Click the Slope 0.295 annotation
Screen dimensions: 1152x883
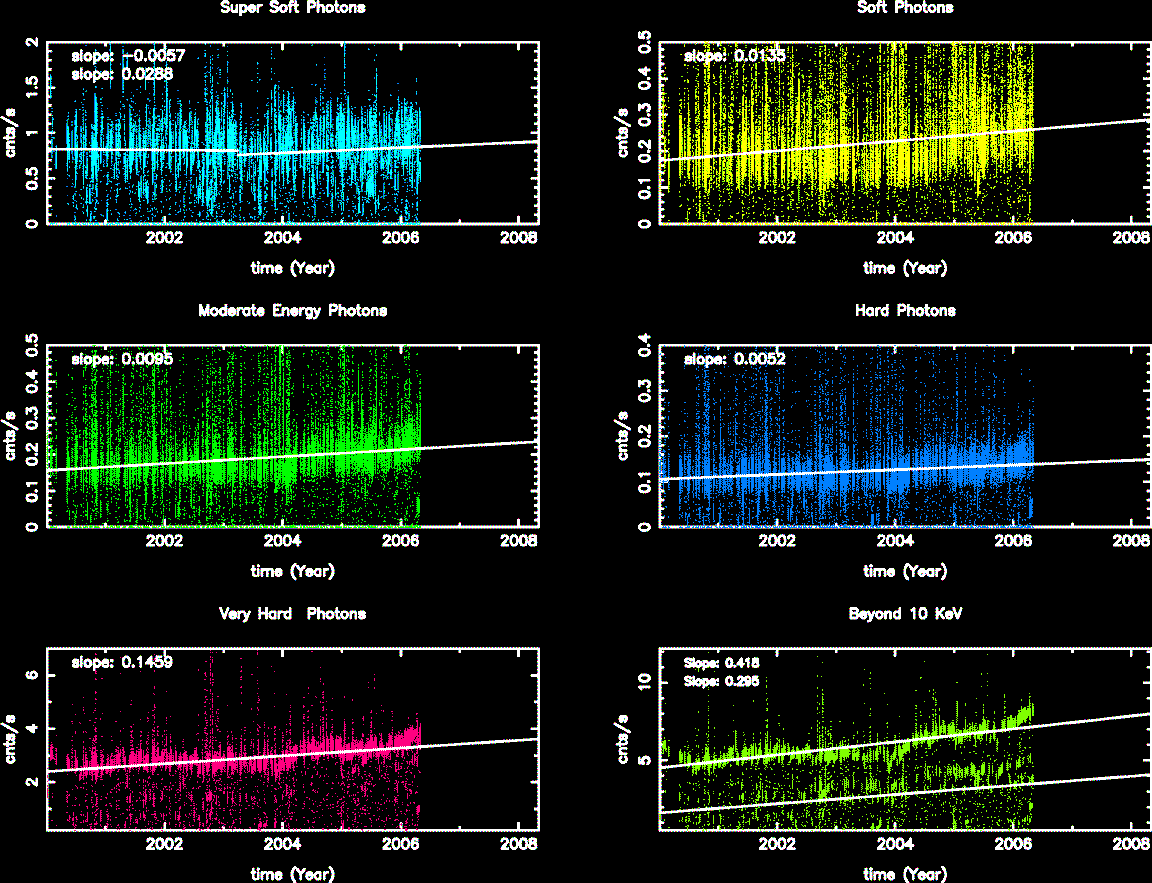pos(721,681)
